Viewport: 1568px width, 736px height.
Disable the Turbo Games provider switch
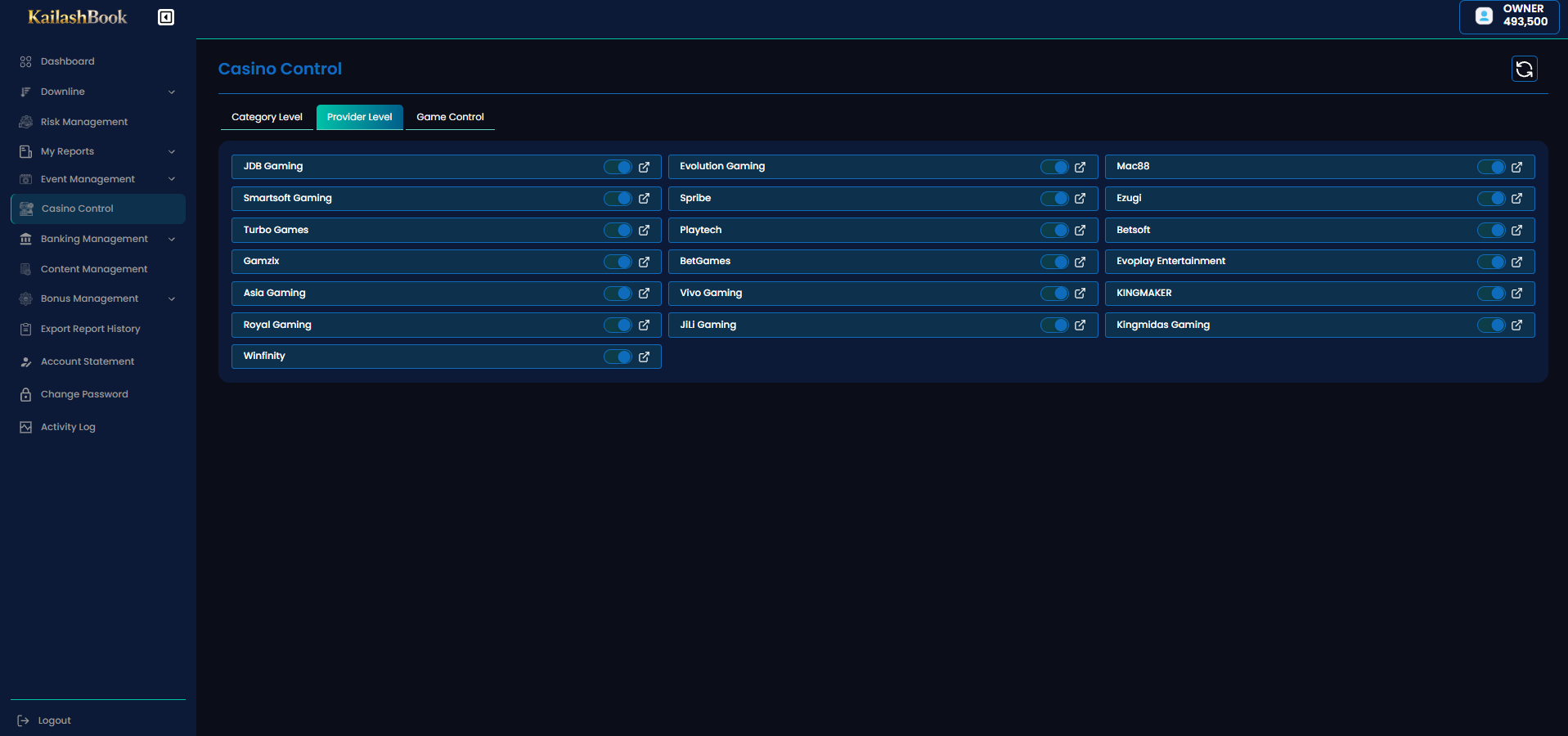pos(618,231)
